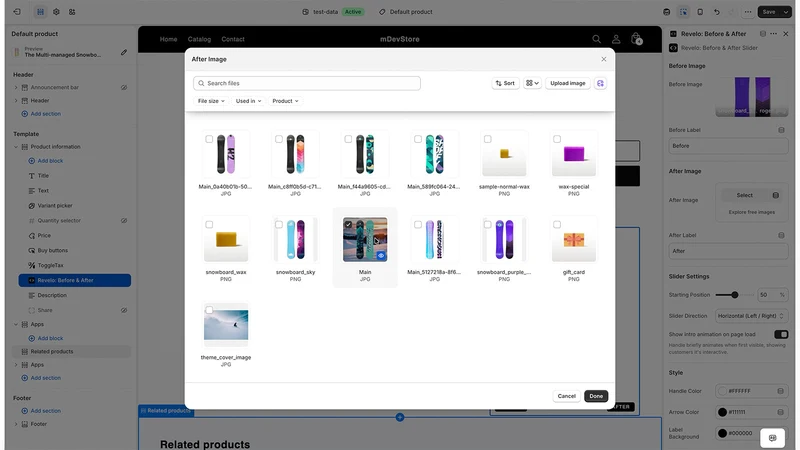Toggle visibility of Quantity selector

(x=124, y=220)
